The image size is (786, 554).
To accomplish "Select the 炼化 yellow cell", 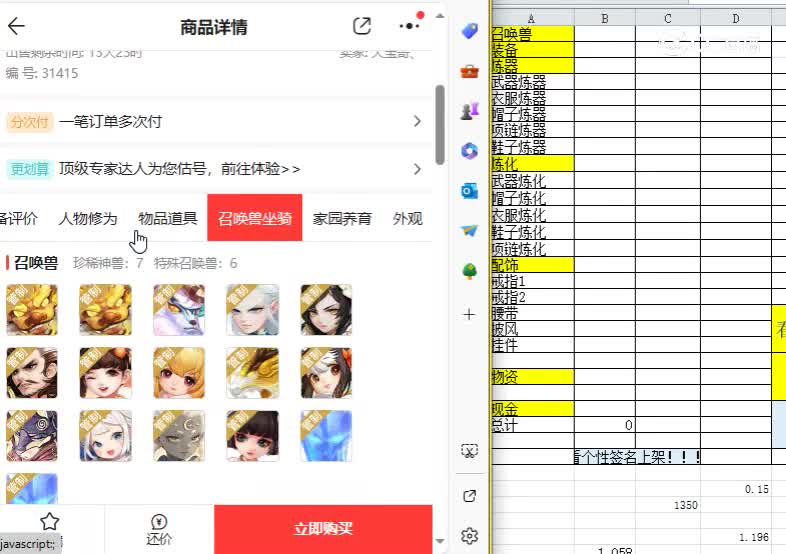I will coord(533,163).
